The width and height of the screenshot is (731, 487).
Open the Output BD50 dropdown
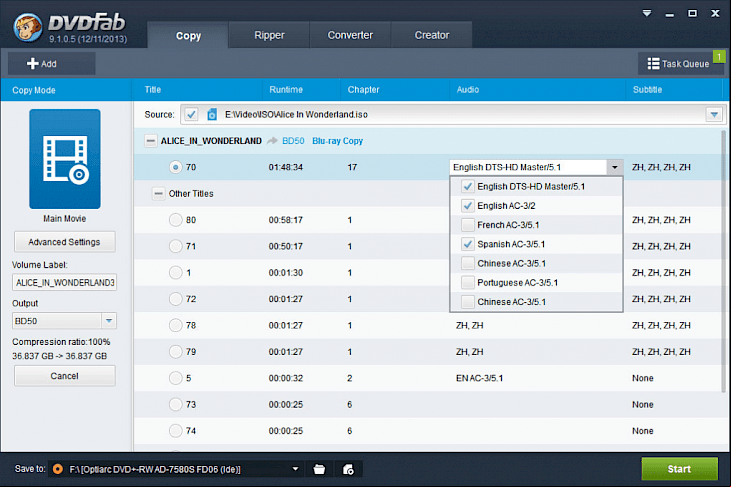pos(109,321)
